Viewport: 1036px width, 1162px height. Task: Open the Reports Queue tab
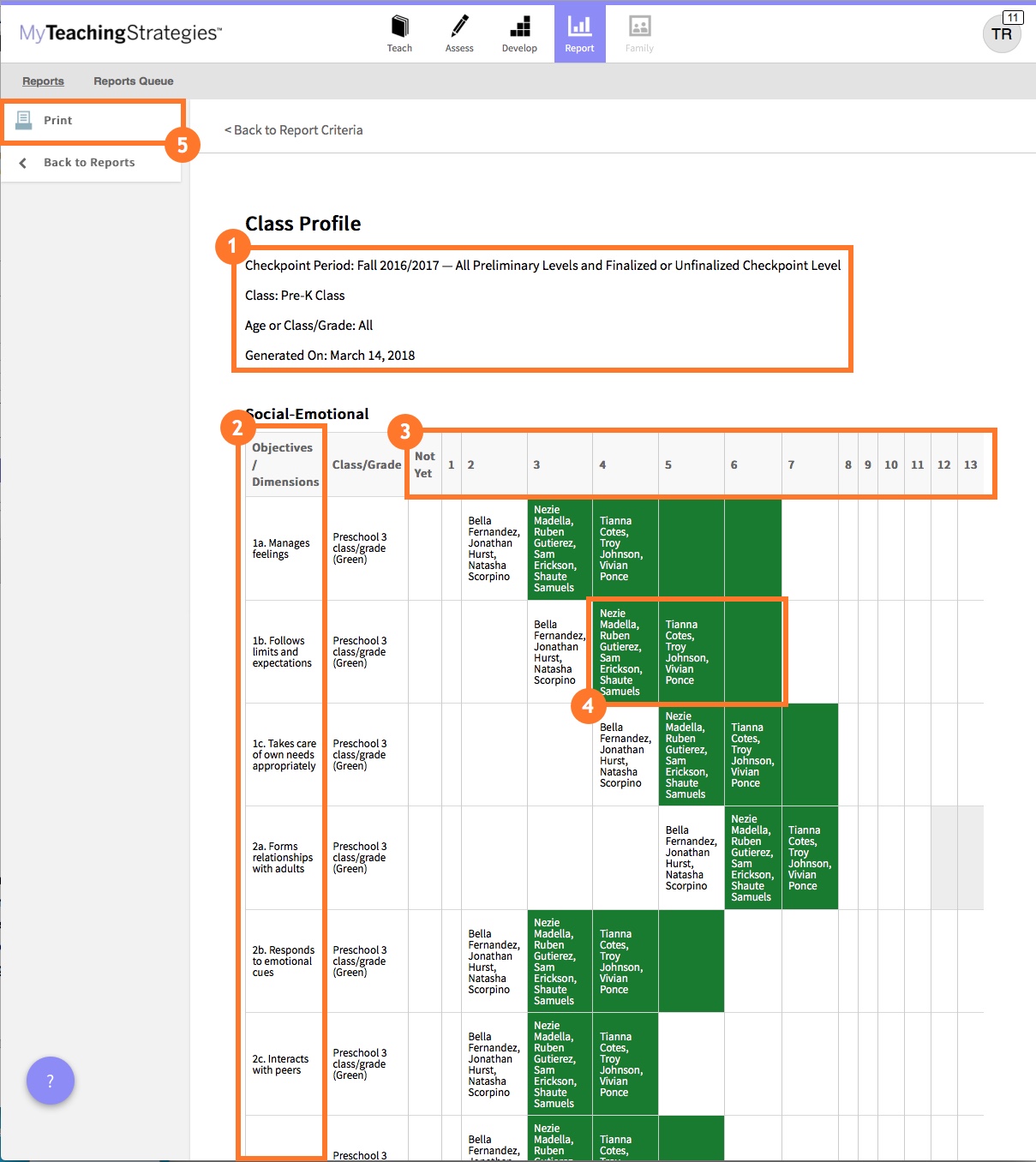134,81
